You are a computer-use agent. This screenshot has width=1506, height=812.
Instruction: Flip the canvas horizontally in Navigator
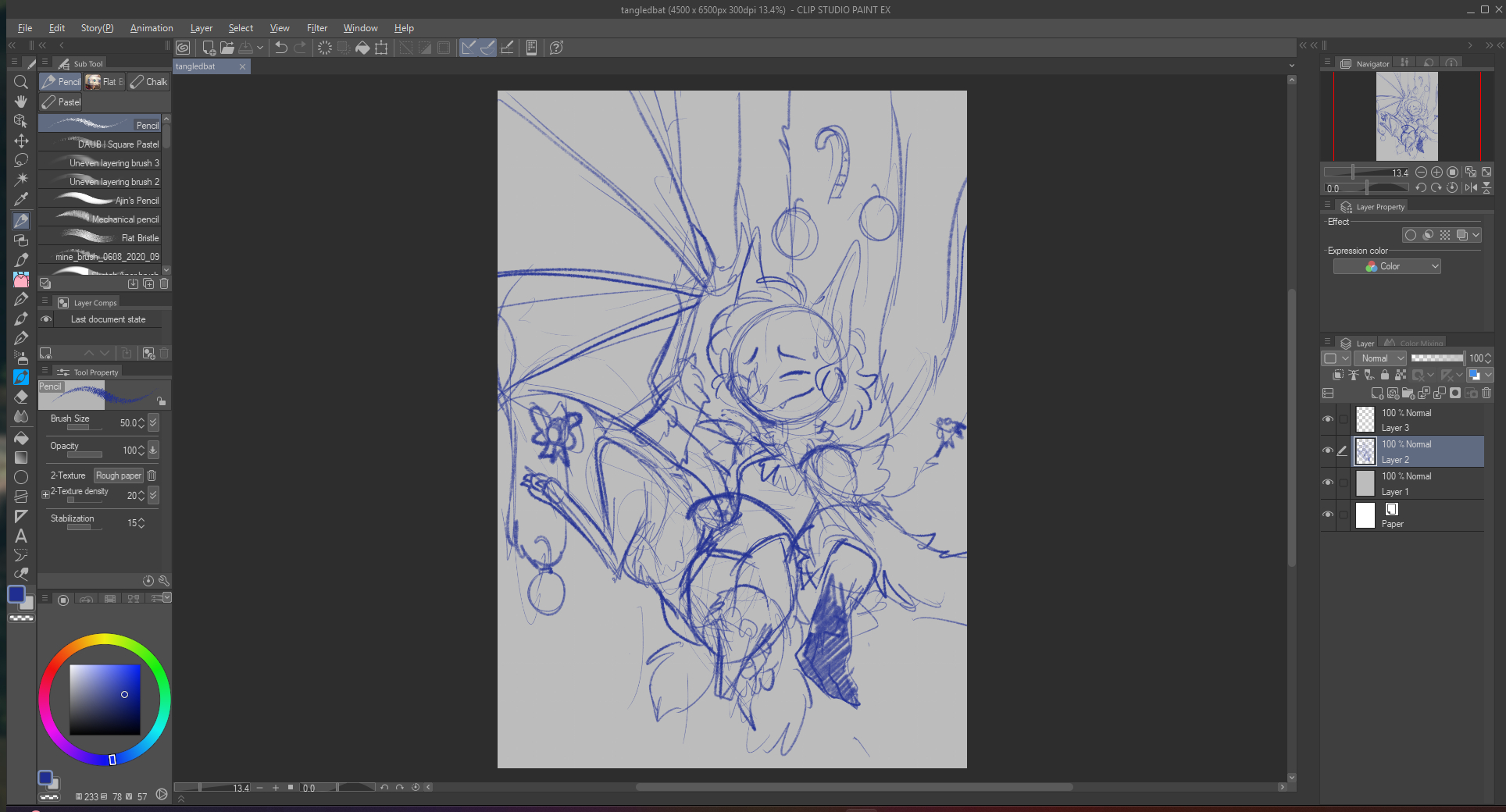pyautogui.click(x=1471, y=187)
